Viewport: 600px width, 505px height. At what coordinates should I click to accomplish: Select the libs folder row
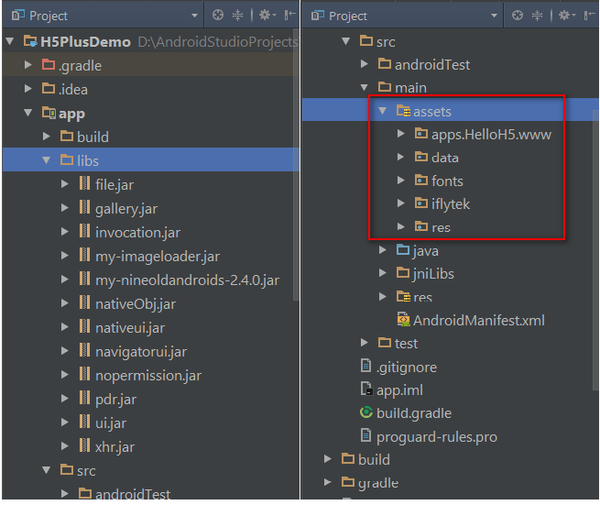pos(151,160)
